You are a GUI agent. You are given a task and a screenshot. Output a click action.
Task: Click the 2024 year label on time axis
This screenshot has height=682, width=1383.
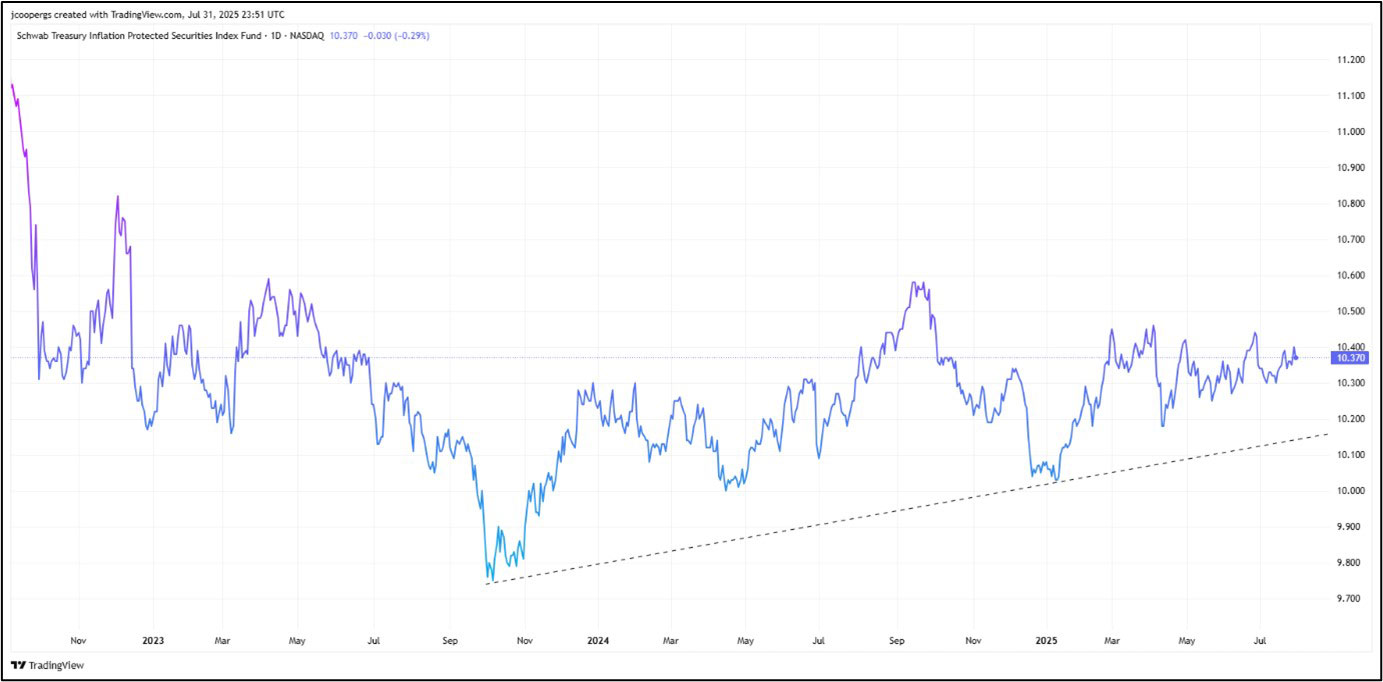[597, 640]
